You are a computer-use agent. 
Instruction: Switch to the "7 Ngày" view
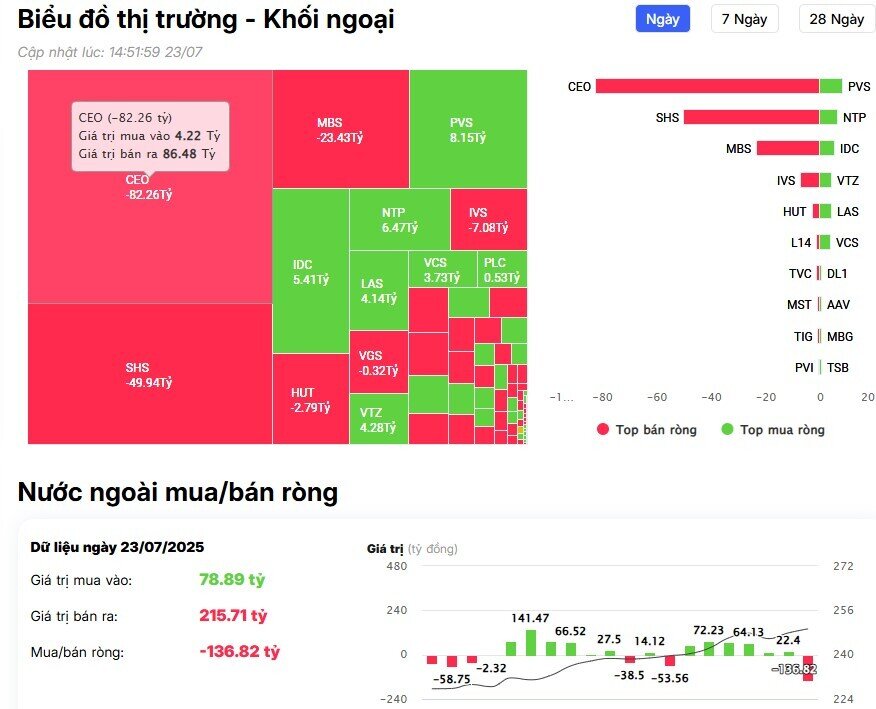coord(744,18)
